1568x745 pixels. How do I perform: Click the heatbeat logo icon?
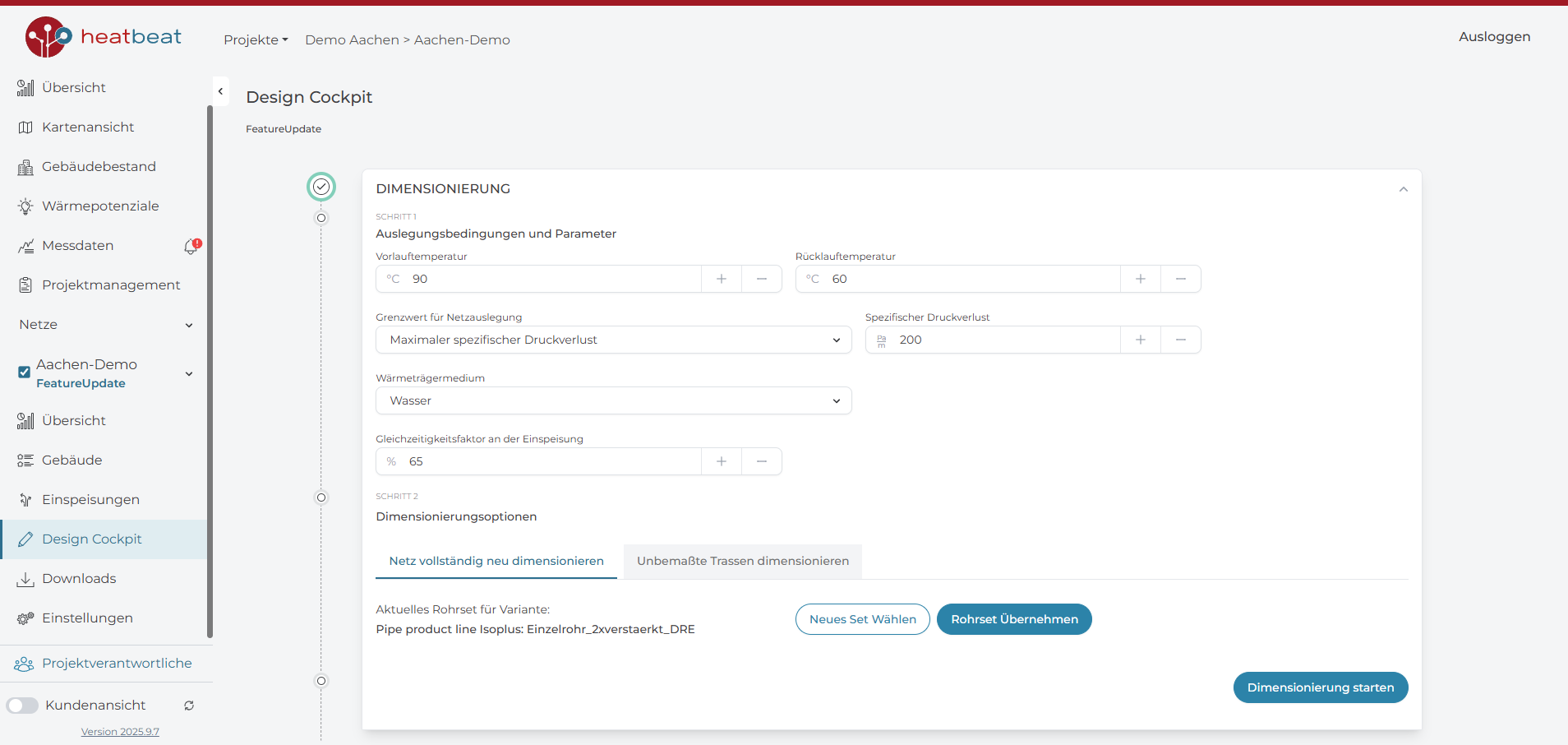click(x=48, y=37)
